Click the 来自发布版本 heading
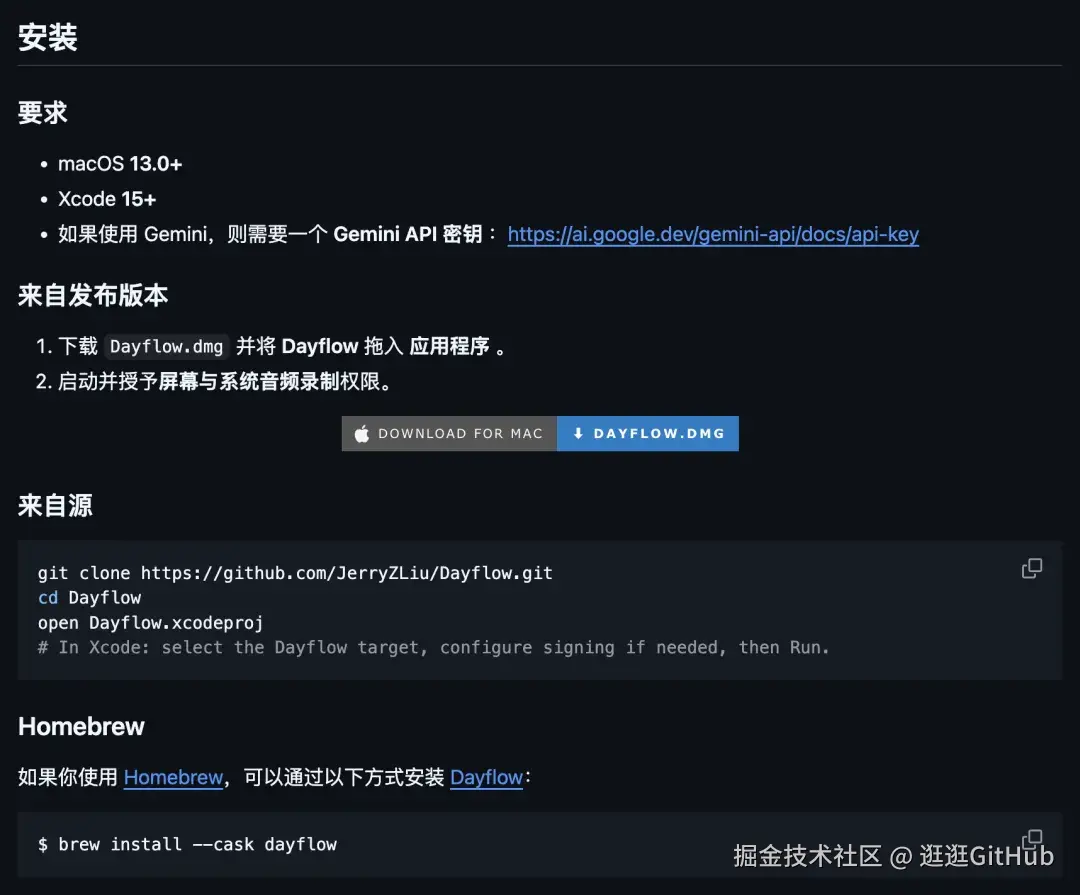The image size is (1080, 895). click(x=92, y=295)
